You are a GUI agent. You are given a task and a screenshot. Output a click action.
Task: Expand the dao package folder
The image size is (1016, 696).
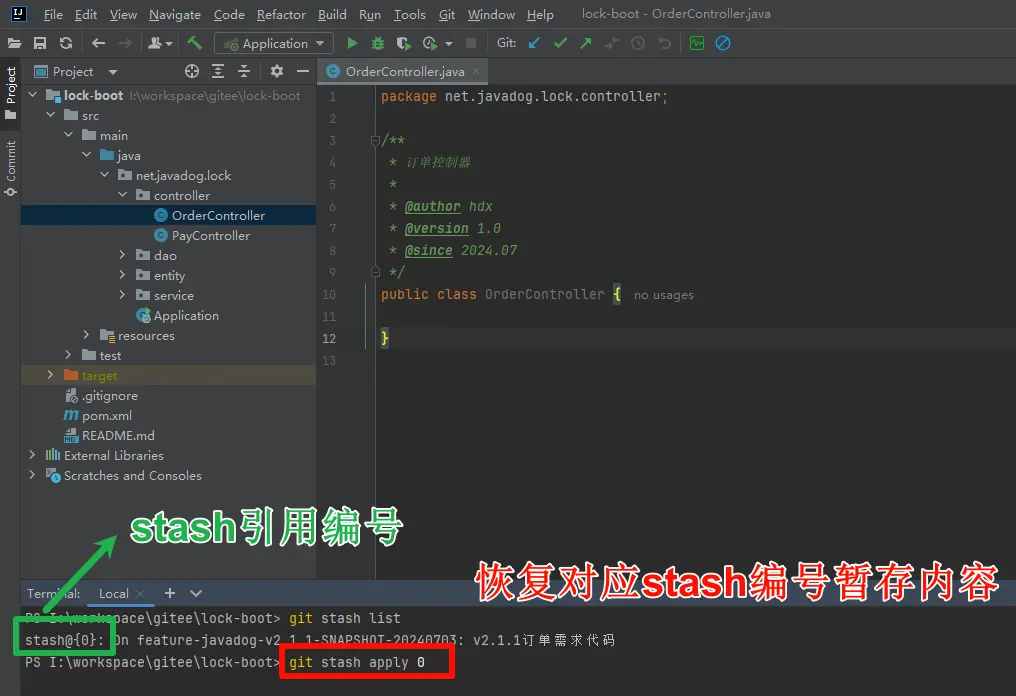[123, 256]
